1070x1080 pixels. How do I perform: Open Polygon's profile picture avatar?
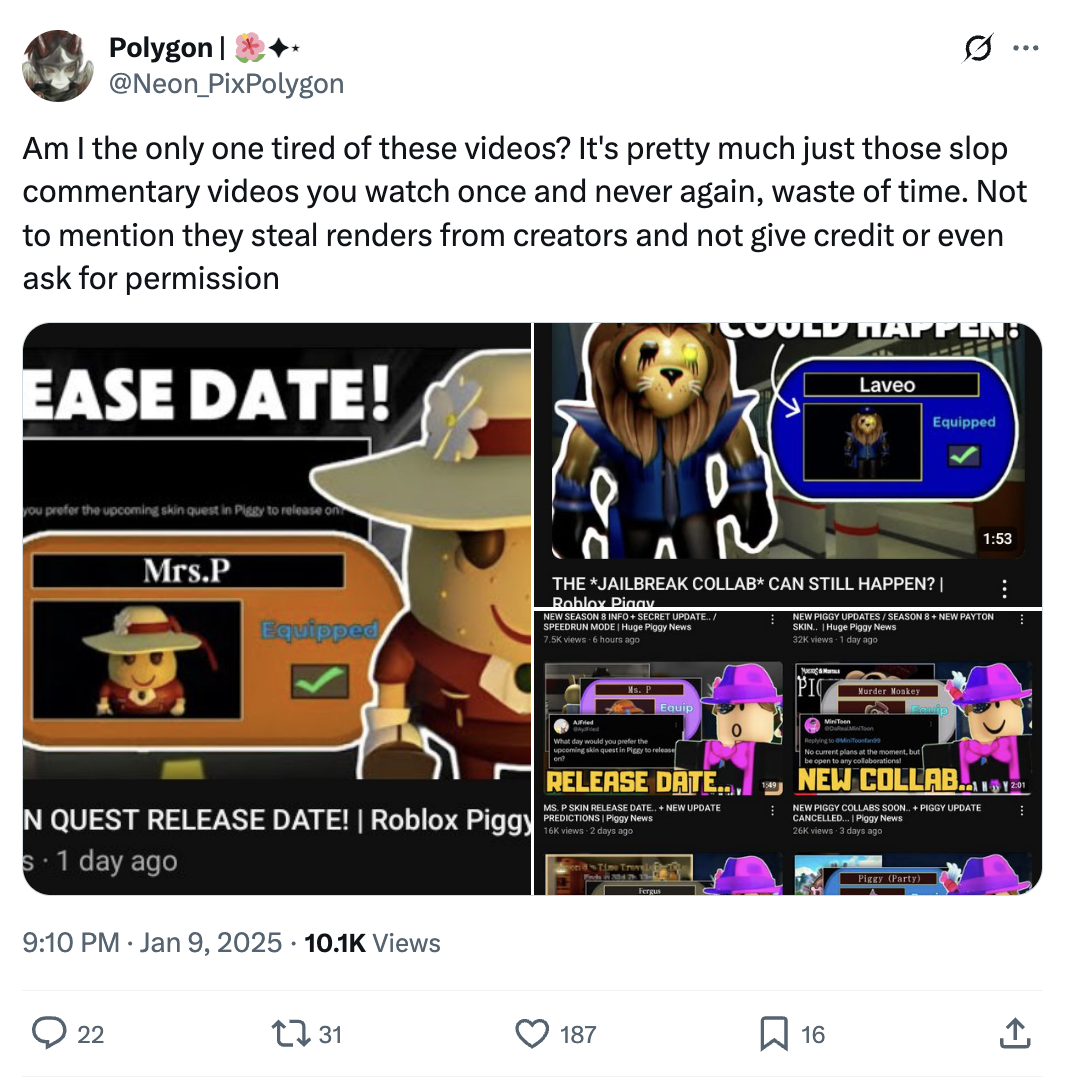[x=58, y=65]
